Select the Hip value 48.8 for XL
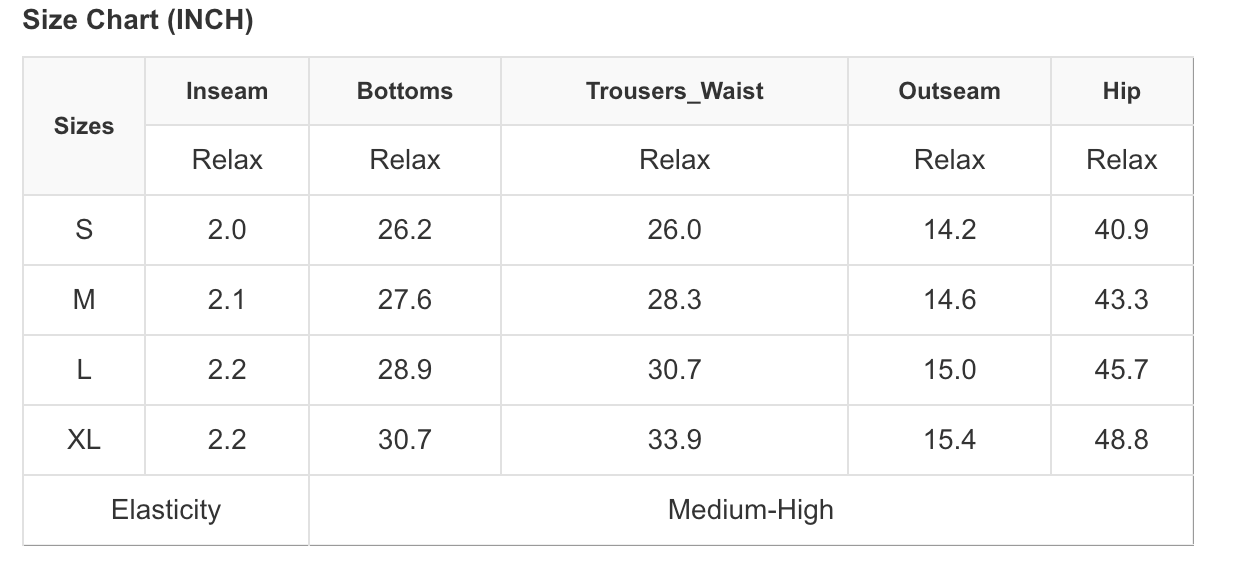 pyautogui.click(x=1121, y=440)
